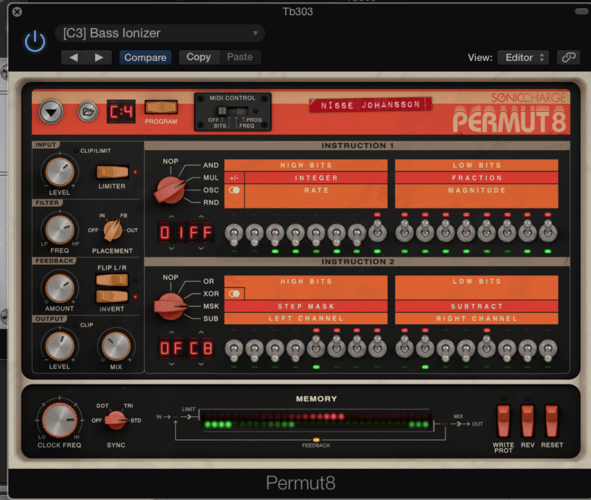Open the View Editor dropdown
The height and width of the screenshot is (500, 591).
pos(523,58)
